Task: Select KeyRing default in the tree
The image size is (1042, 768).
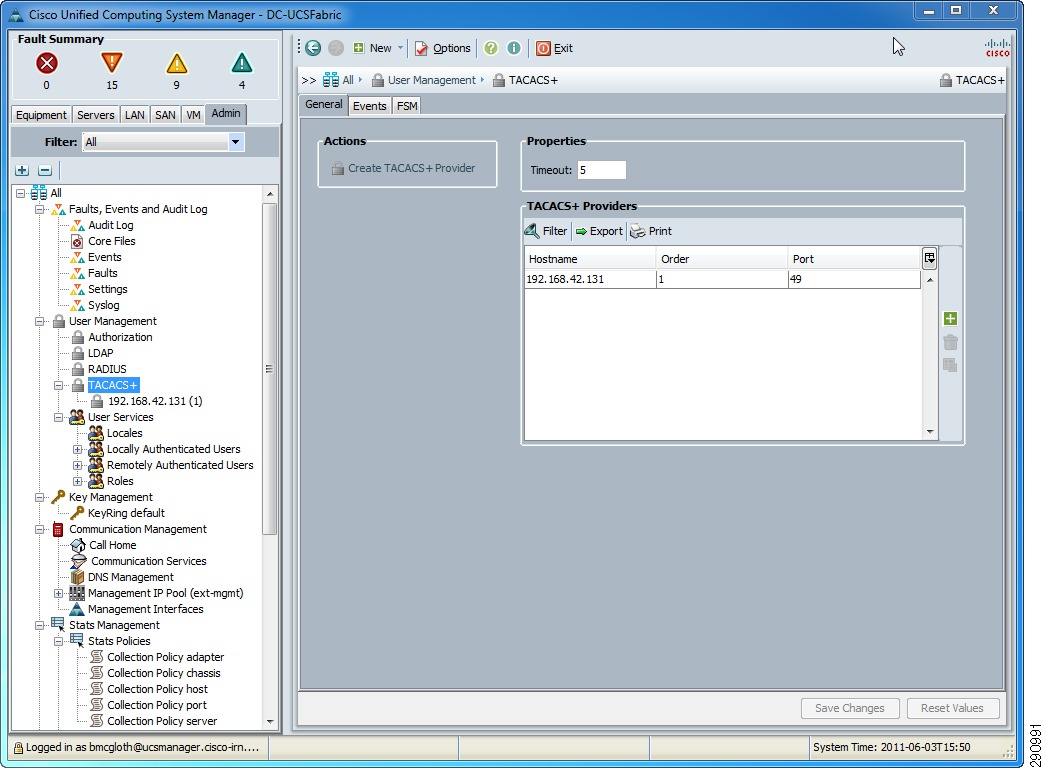Action: pyautogui.click(x=126, y=513)
